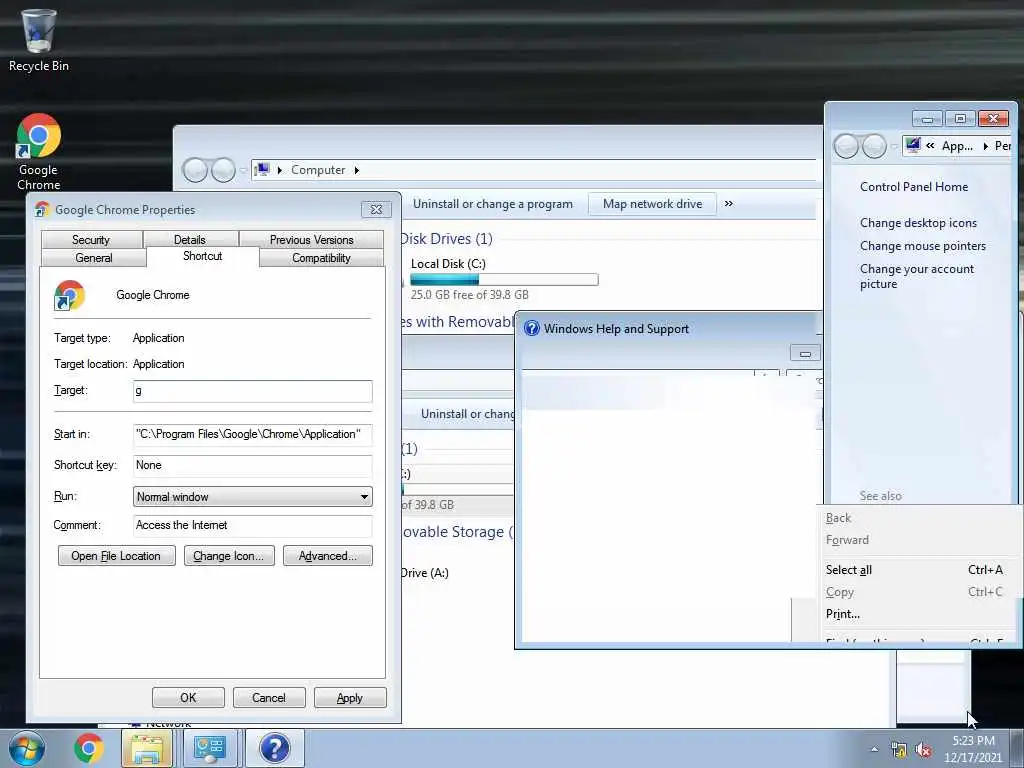Close the Control Panel window
This screenshot has height=768, width=1024.
[x=993, y=119]
